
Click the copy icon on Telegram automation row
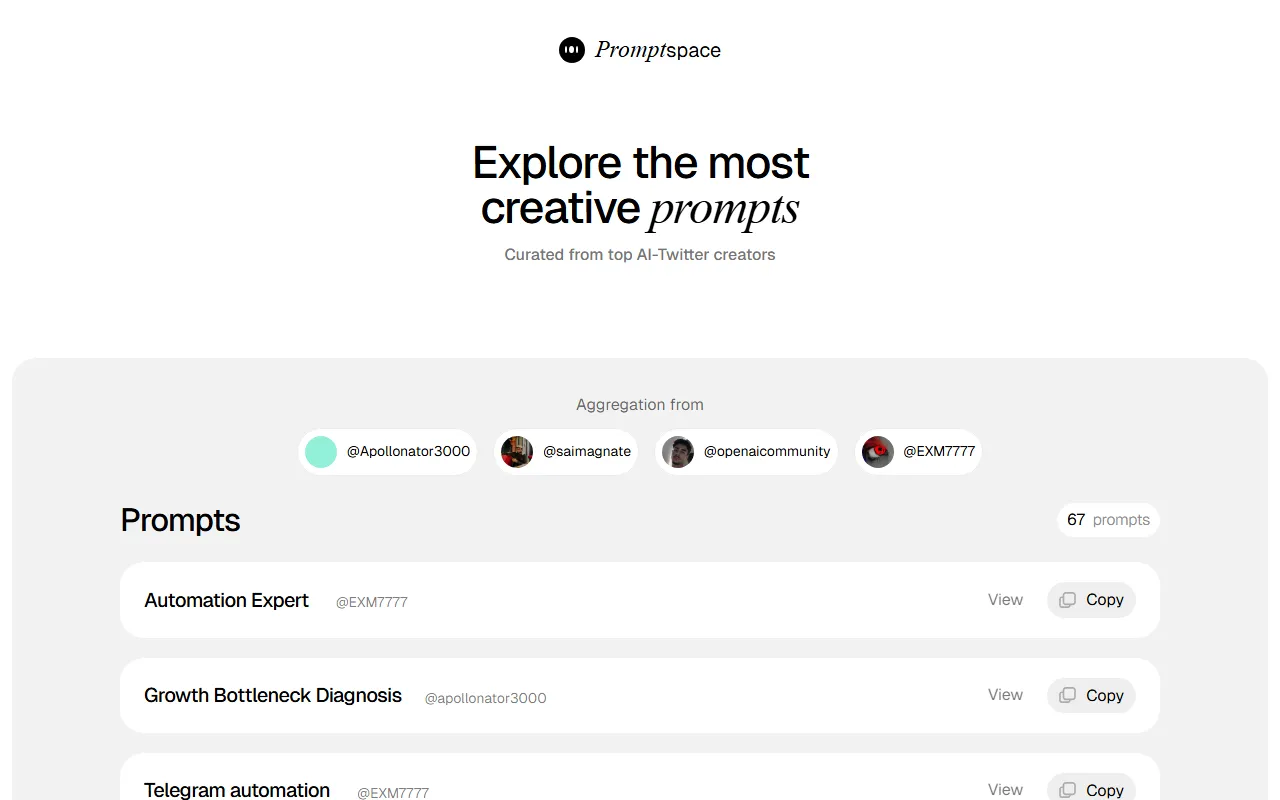click(1069, 789)
